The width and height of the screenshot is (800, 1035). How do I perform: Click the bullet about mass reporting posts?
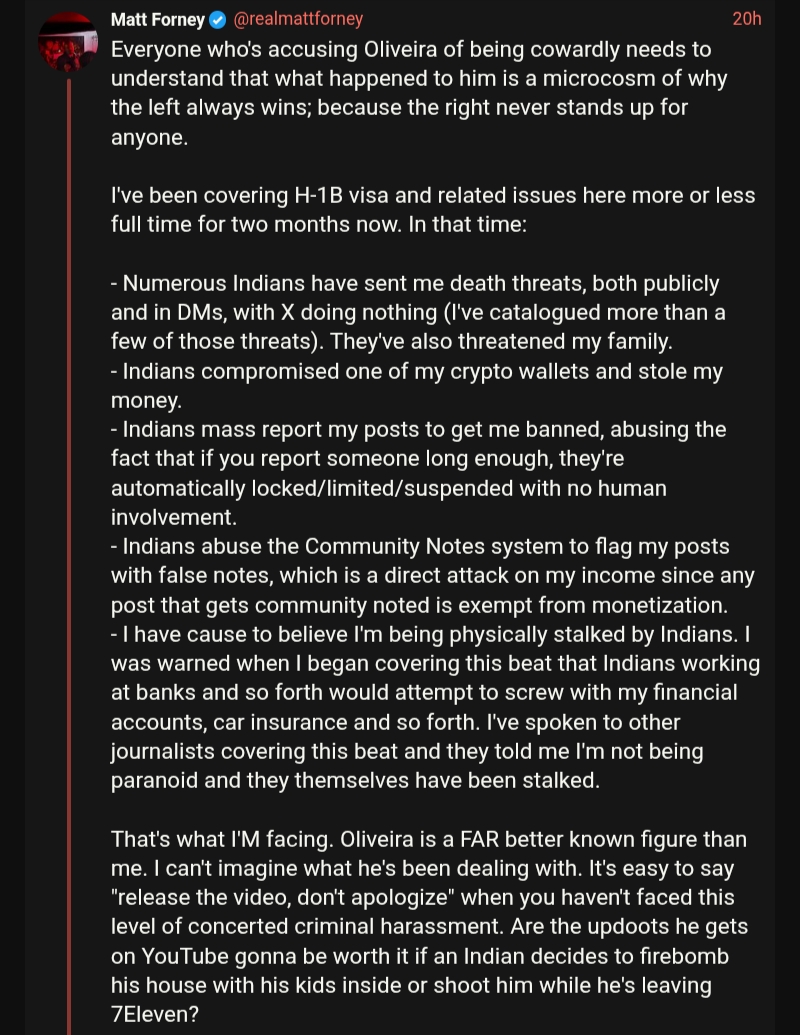click(x=418, y=473)
